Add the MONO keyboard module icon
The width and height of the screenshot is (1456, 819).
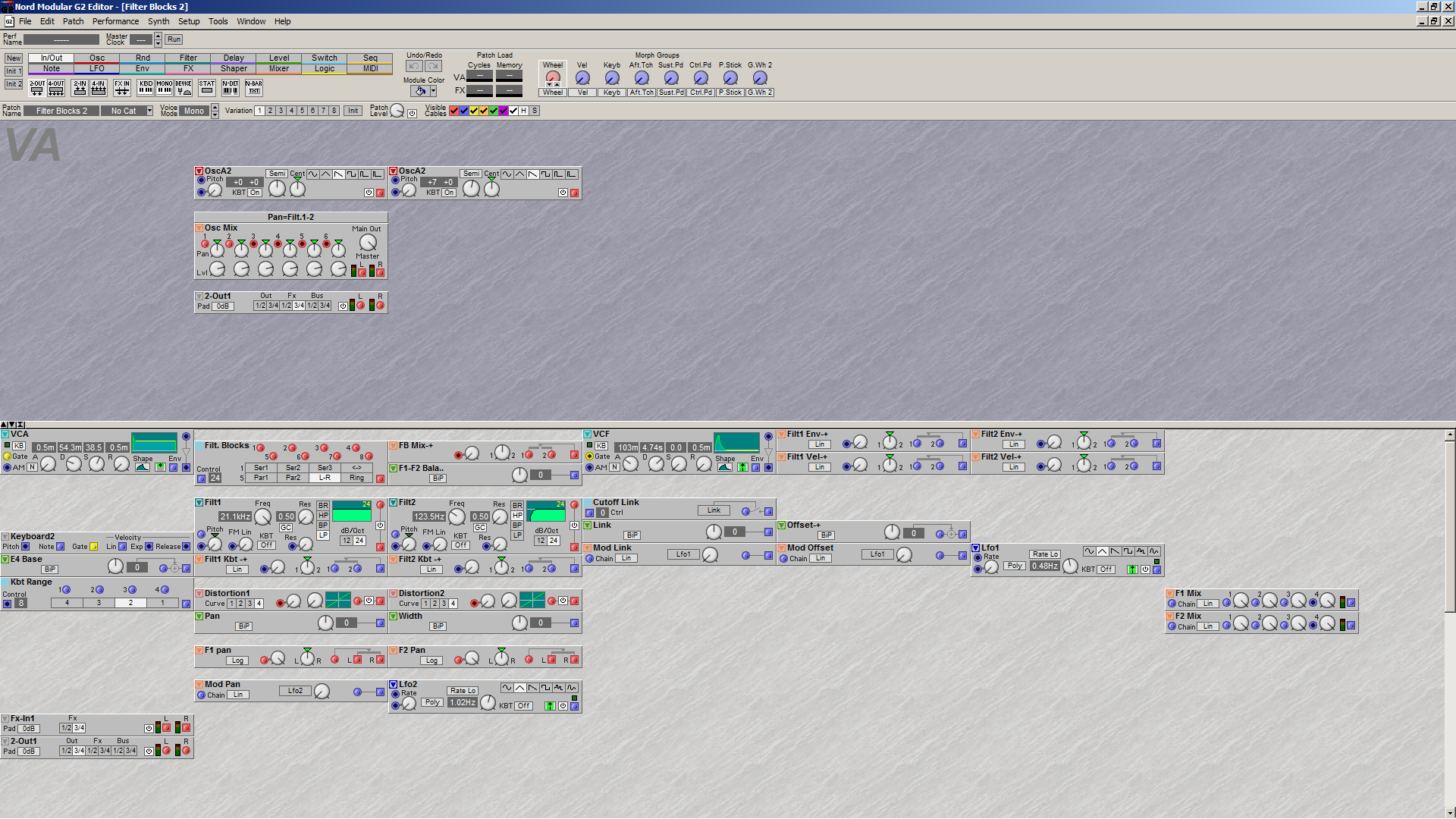tap(165, 88)
